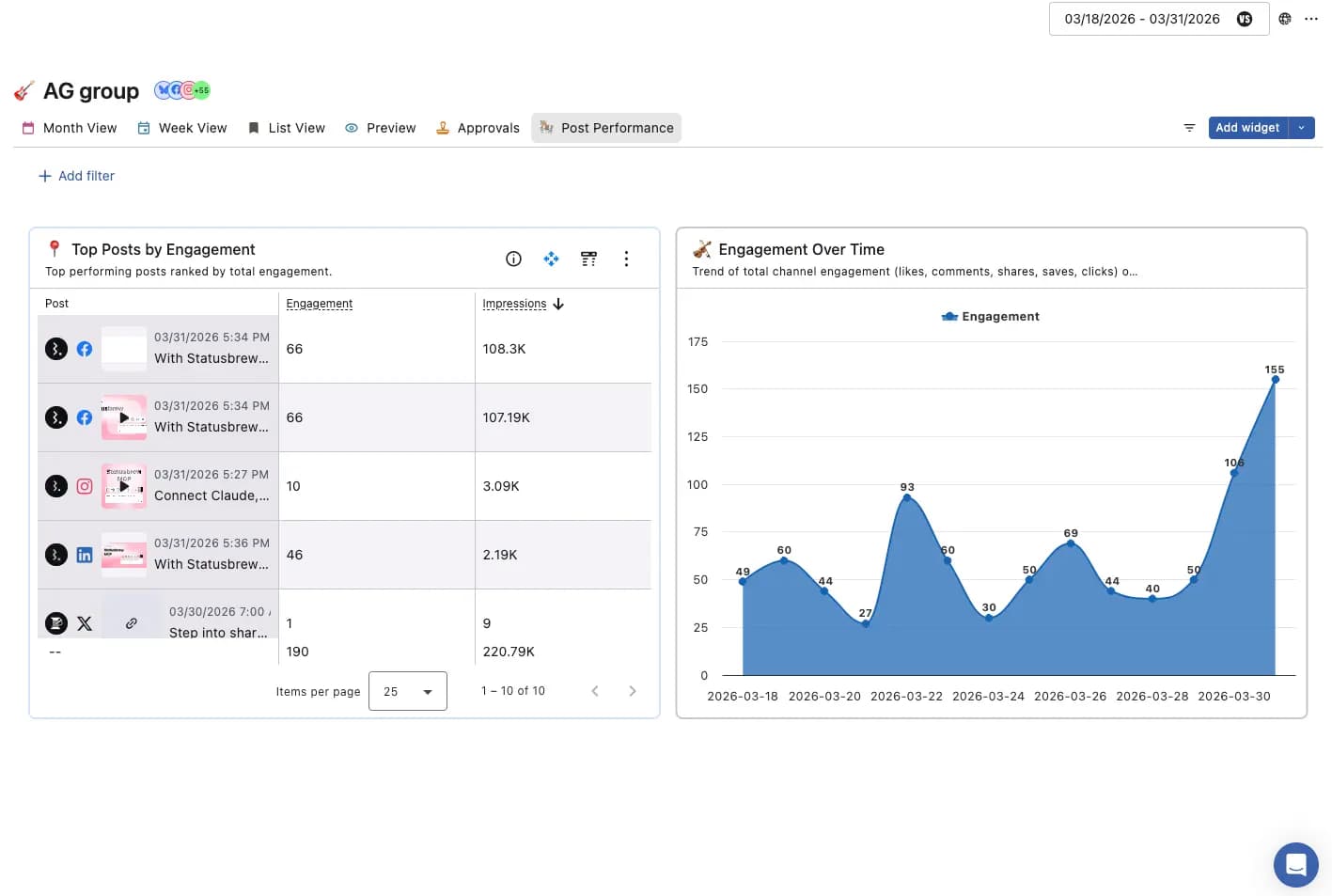The image size is (1332, 896).
Task: Click the guitar emoji next to AG group
Action: click(x=24, y=91)
